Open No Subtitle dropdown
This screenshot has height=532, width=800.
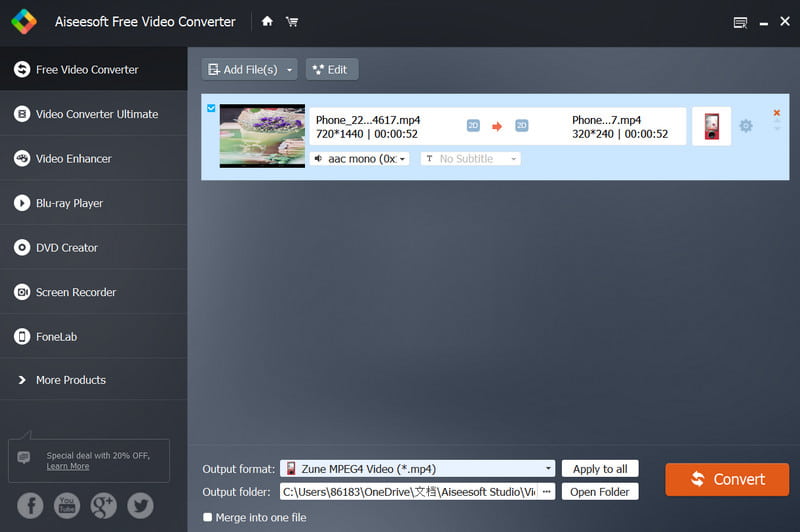coord(470,159)
